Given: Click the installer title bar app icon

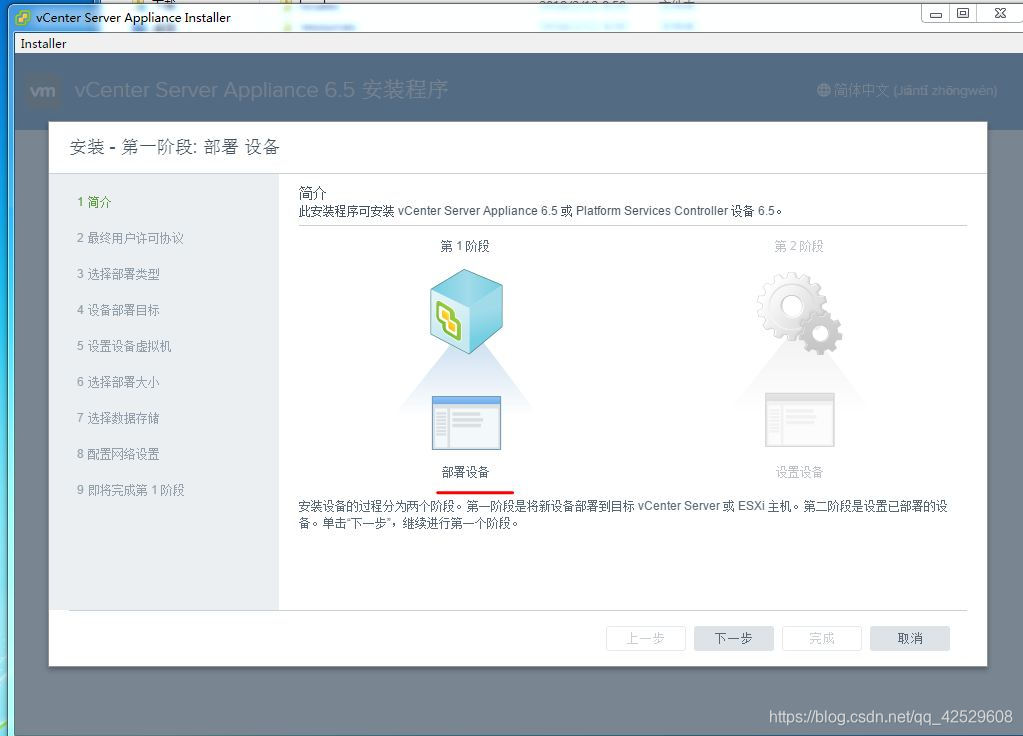Looking at the screenshot, I should point(23,18).
